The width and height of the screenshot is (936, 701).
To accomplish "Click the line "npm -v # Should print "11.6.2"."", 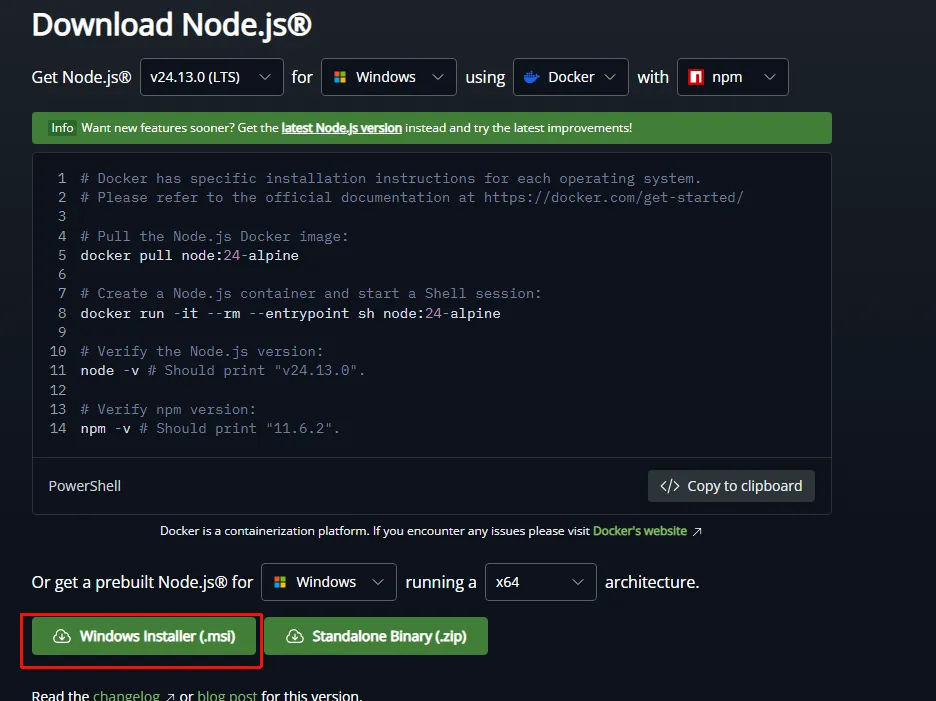I will coord(210,429).
